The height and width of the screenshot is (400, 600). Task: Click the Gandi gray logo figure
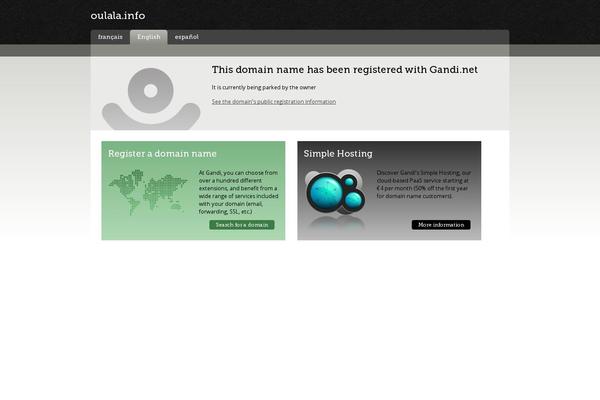(x=151, y=99)
